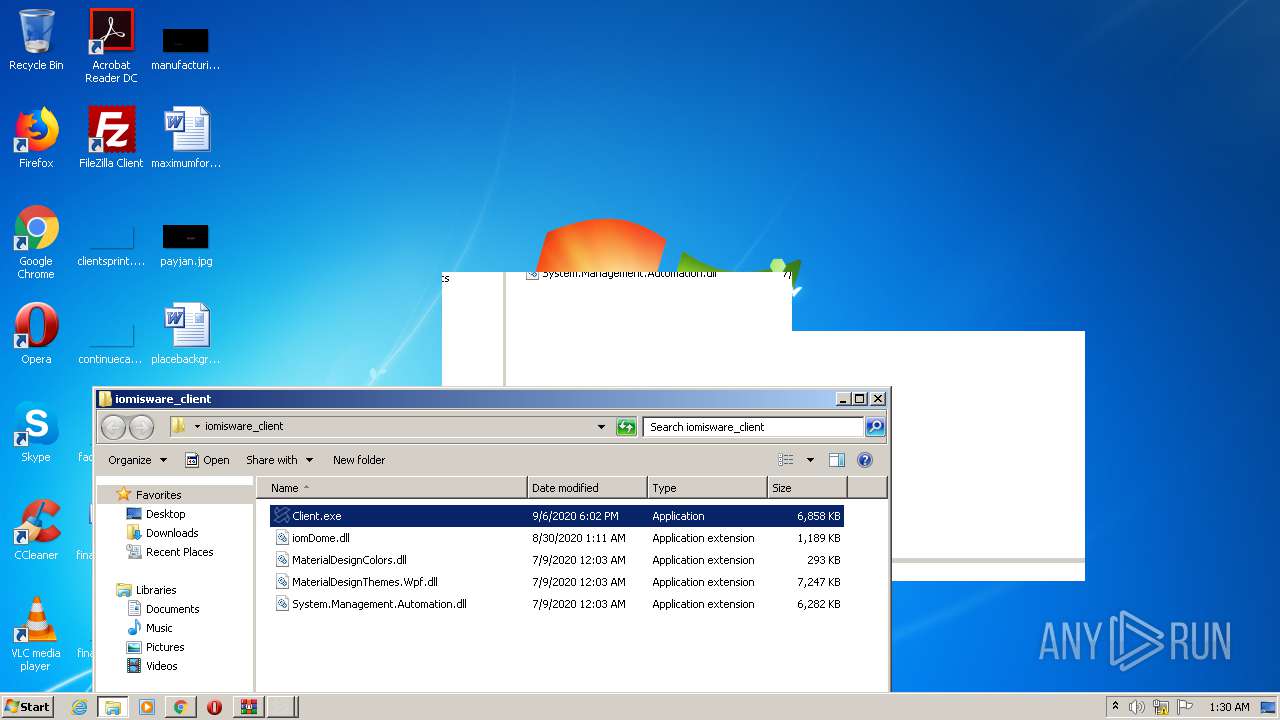Click the WinRAR taskbar button
The image size is (1280, 720).
[x=248, y=707]
